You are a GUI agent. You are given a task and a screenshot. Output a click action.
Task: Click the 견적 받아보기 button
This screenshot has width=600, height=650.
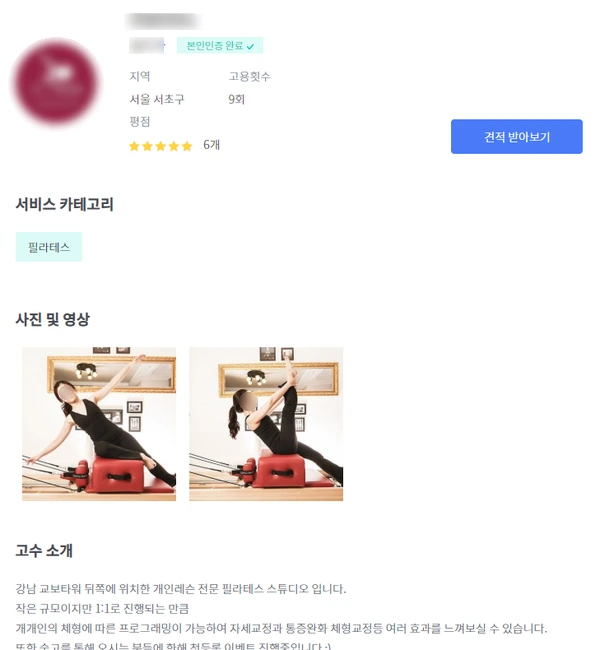click(x=516, y=137)
